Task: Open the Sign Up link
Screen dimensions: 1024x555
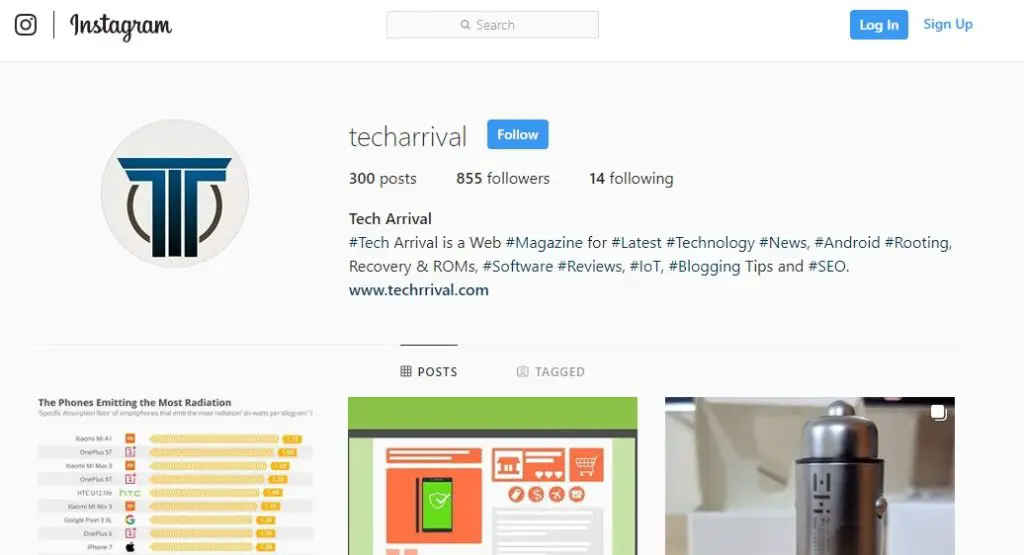Action: [x=948, y=24]
